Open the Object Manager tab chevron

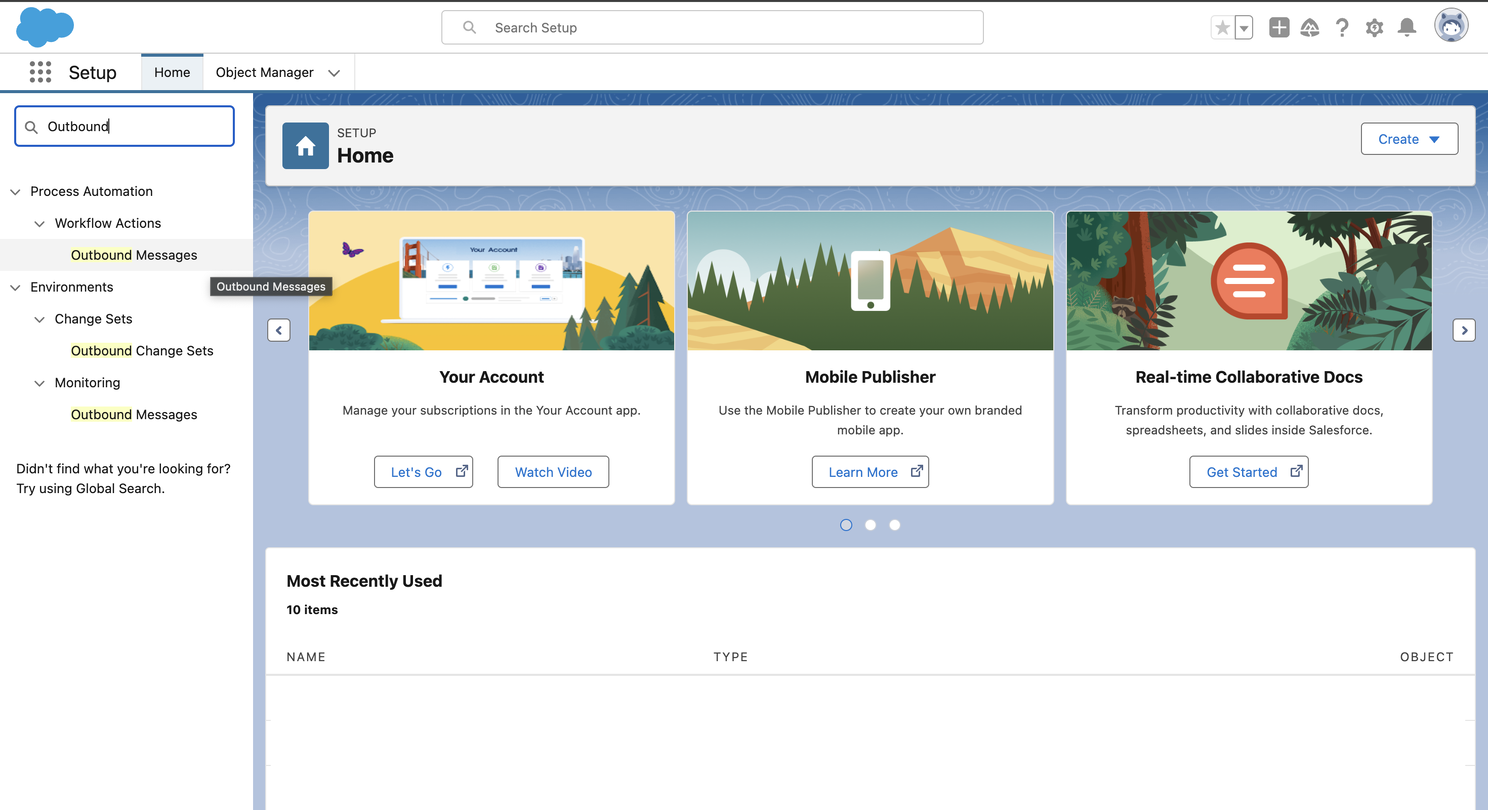coord(334,73)
